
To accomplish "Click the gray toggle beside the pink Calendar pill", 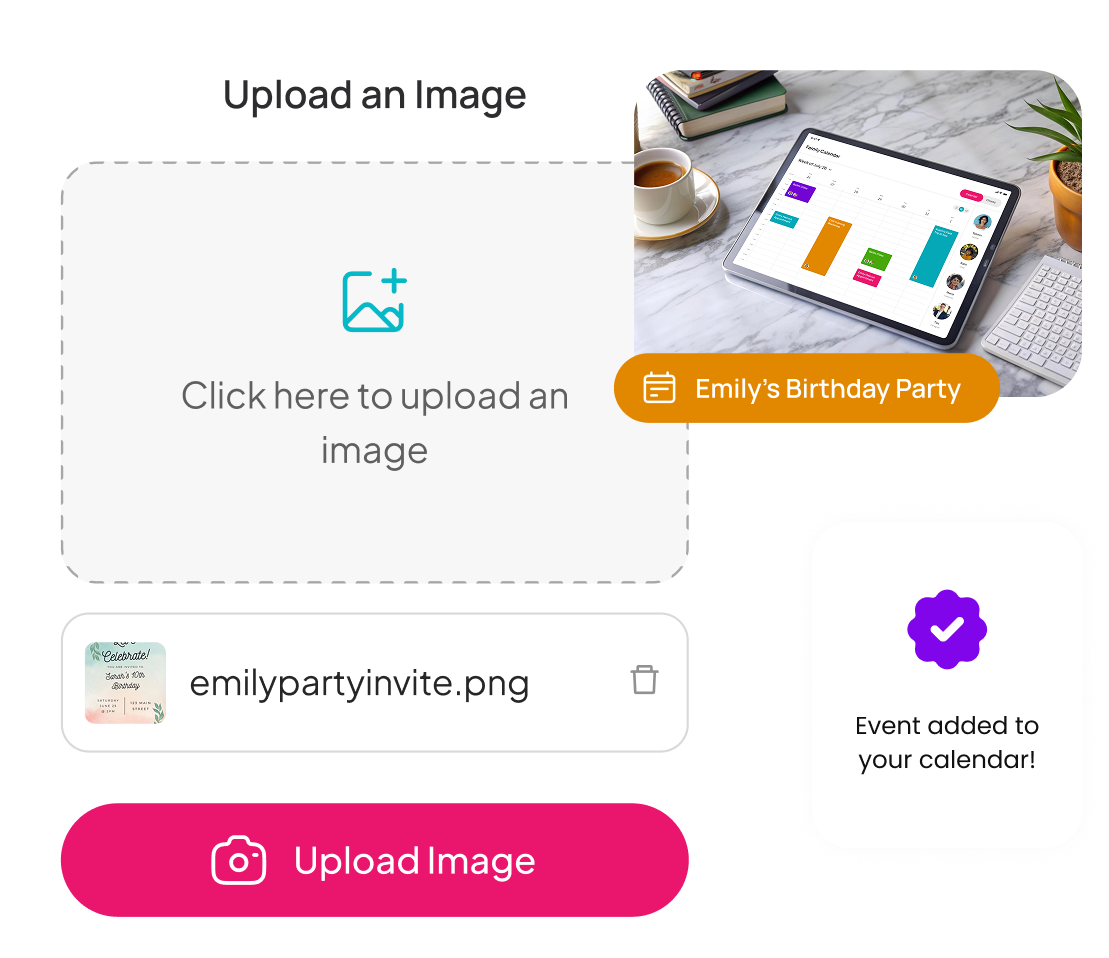I will (992, 201).
